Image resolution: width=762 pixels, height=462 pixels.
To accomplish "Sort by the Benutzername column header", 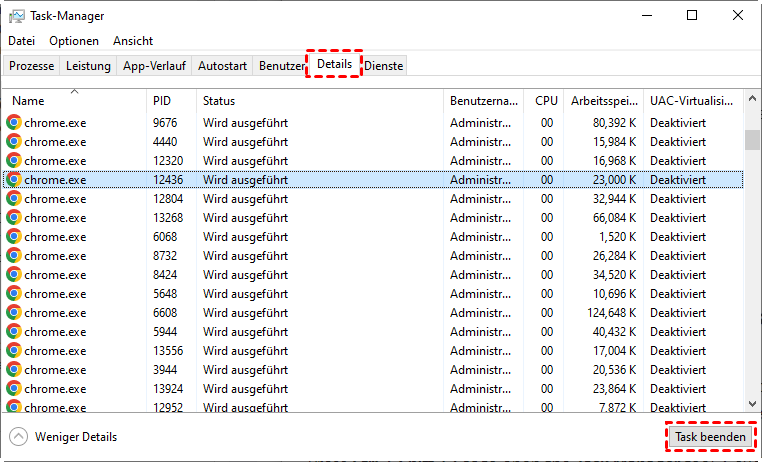I will (484, 101).
